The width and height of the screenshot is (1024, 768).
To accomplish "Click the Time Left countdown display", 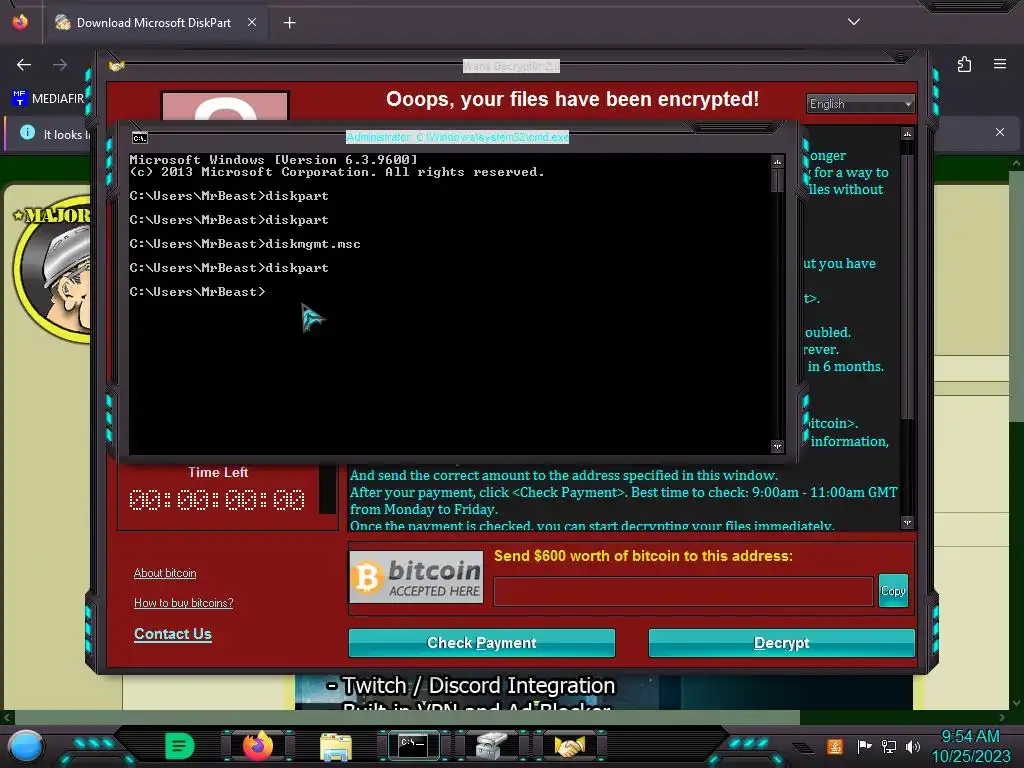I will (217, 500).
